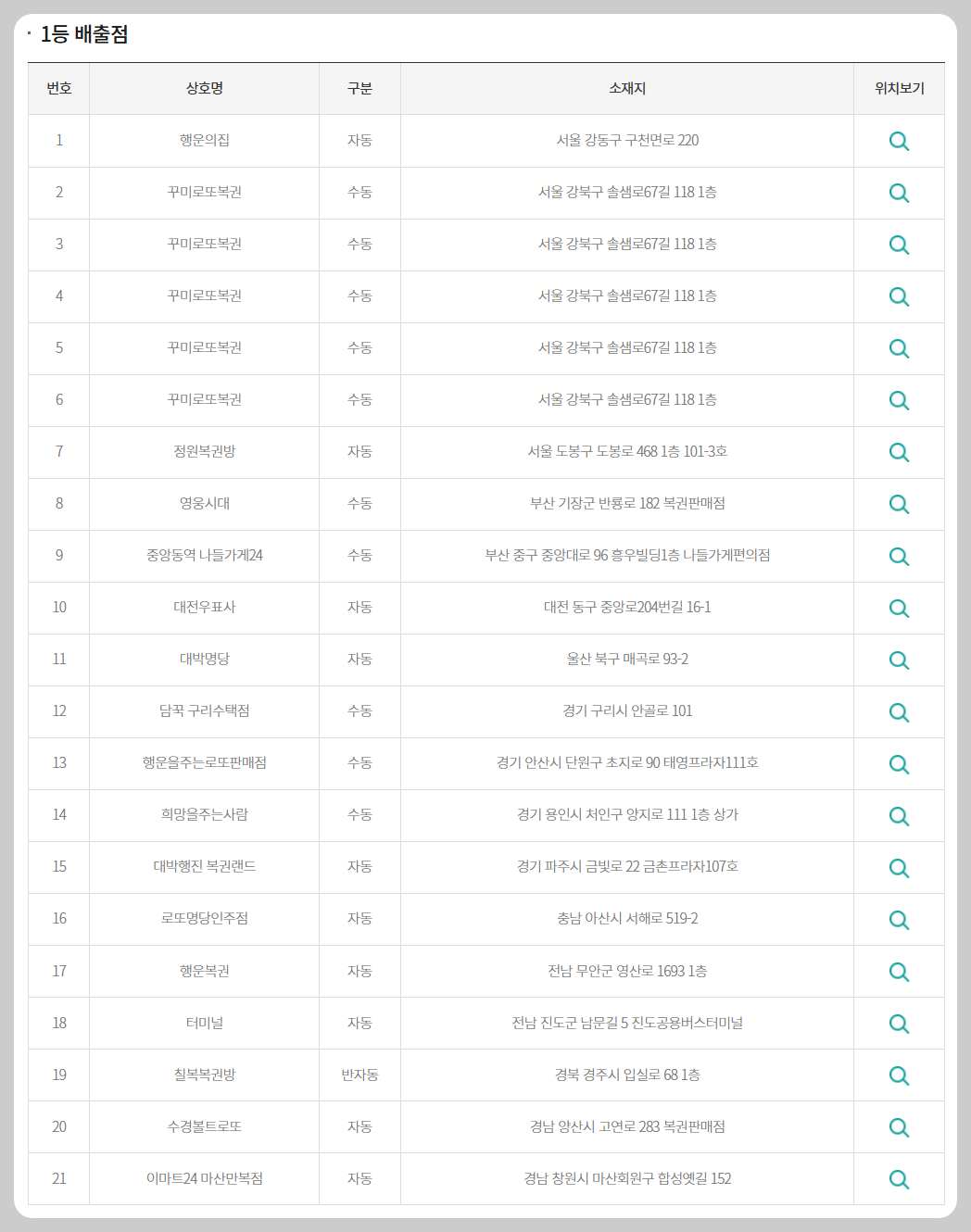The width and height of the screenshot is (971, 1232).
Task: Click address 서울 강동구 구천면로 220
Action: tap(626, 141)
